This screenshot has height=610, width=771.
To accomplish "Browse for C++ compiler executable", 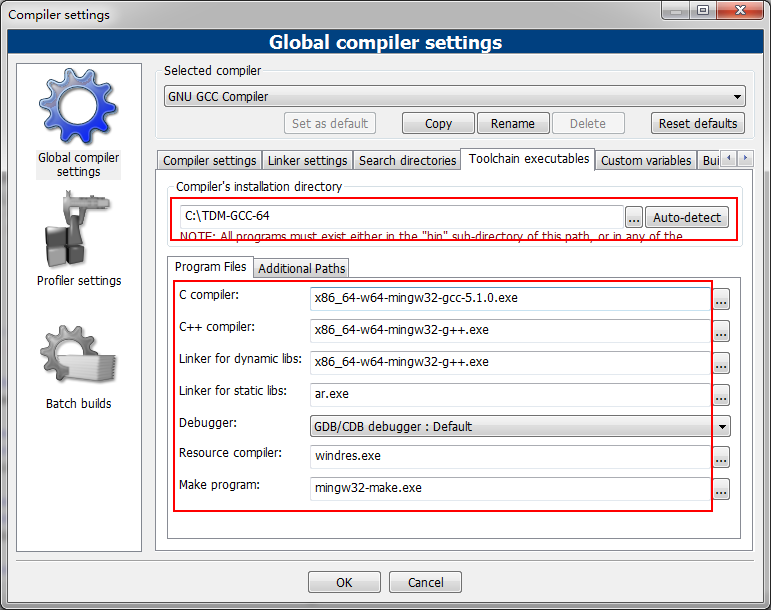I will point(721,331).
